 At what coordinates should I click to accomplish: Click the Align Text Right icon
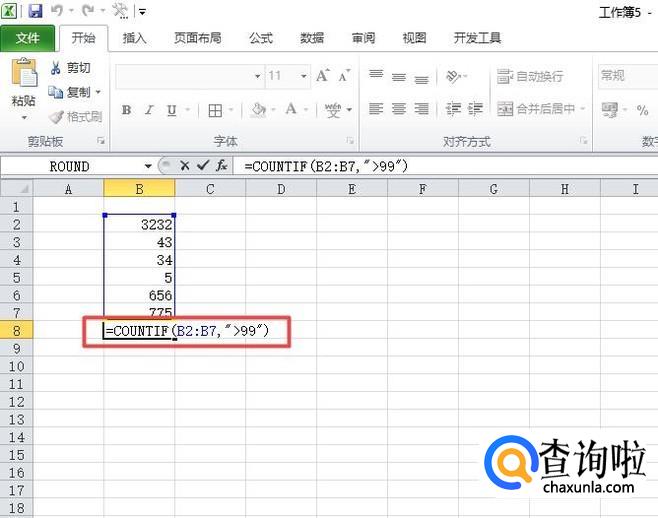(421, 109)
